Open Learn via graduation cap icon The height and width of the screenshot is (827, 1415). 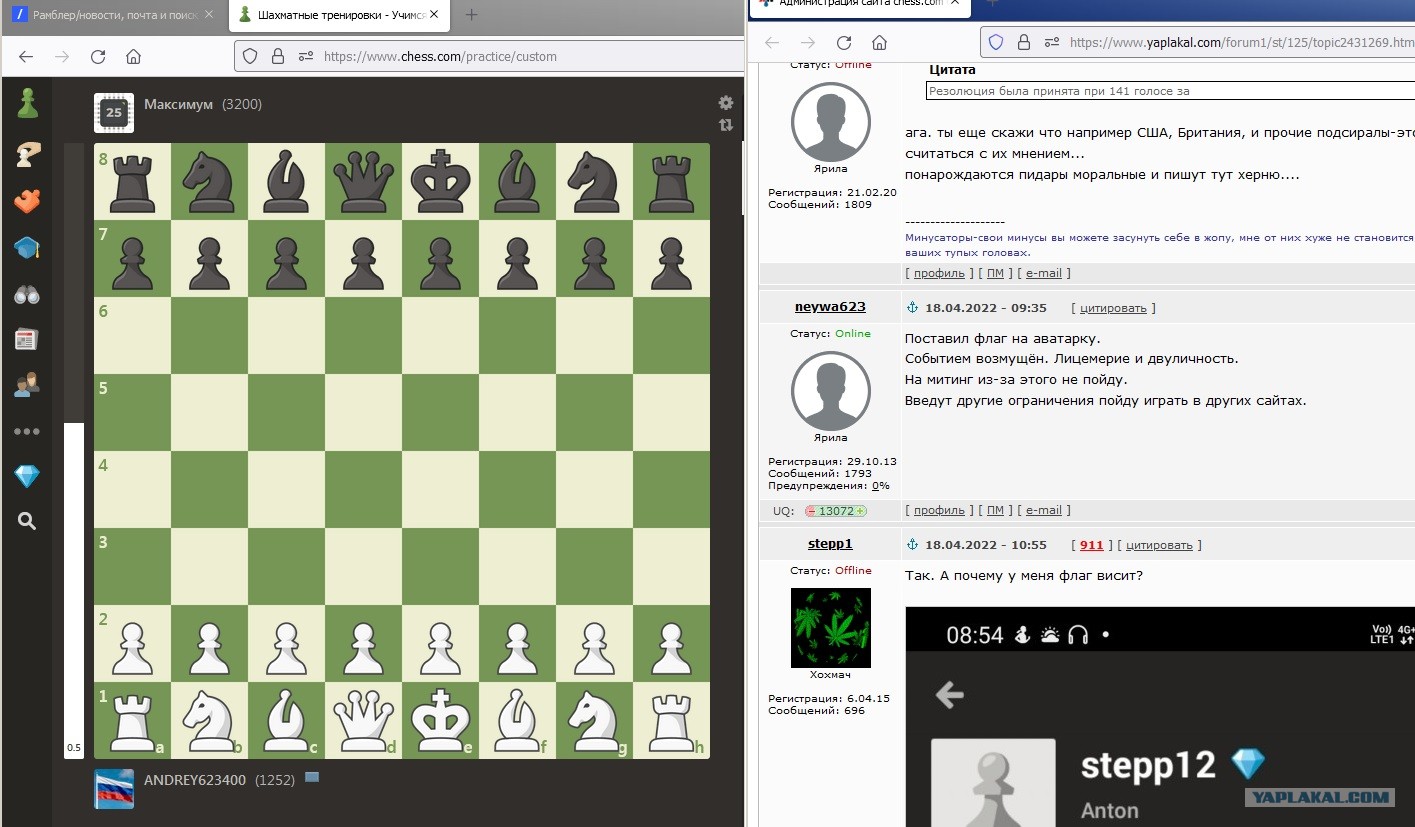point(27,248)
